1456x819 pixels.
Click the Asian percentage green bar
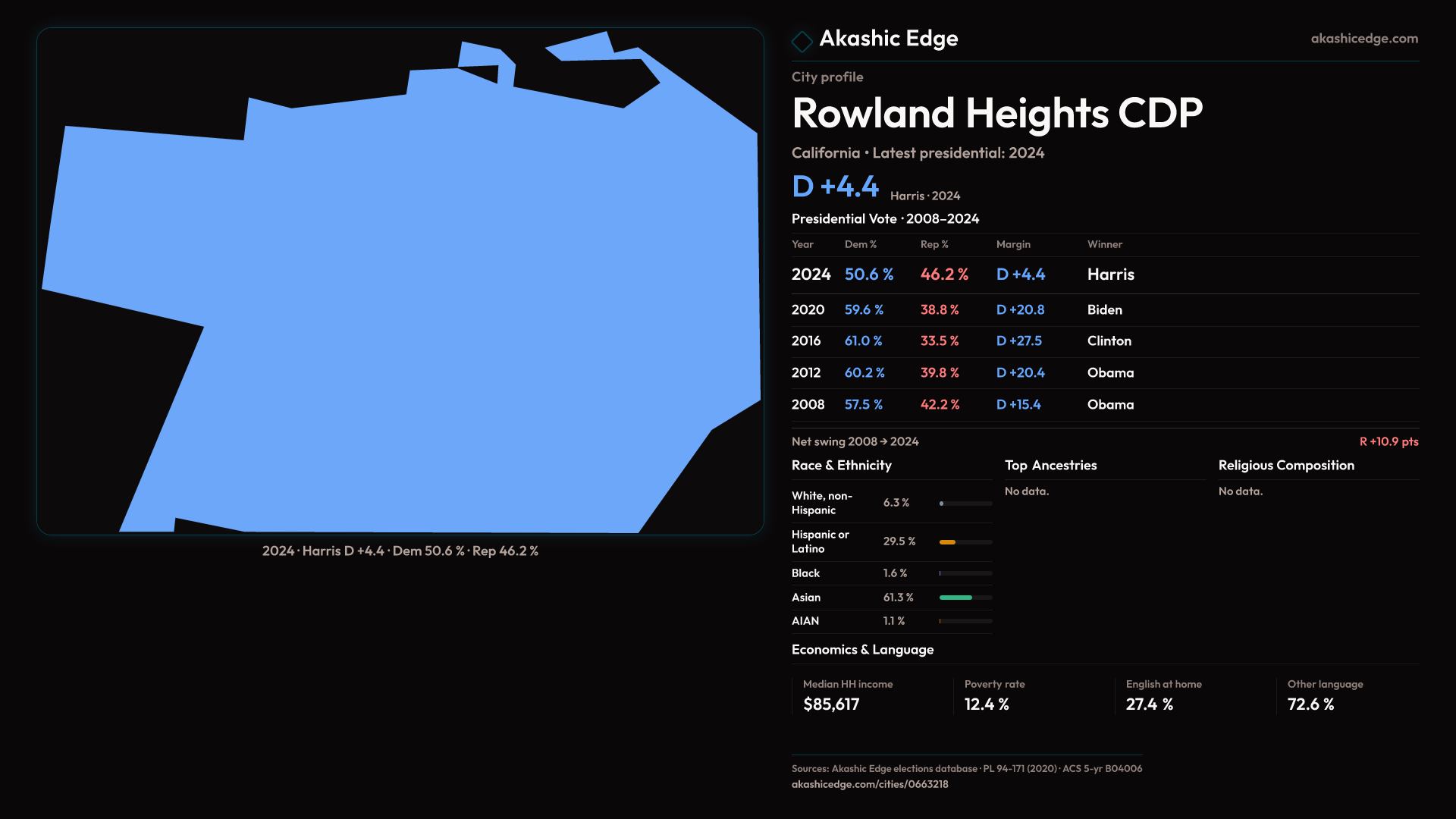click(955, 598)
